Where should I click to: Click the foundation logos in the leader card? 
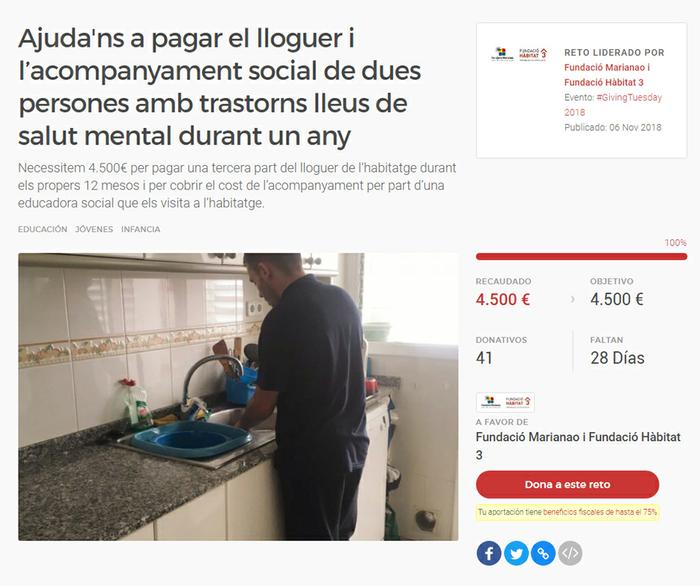[x=519, y=54]
